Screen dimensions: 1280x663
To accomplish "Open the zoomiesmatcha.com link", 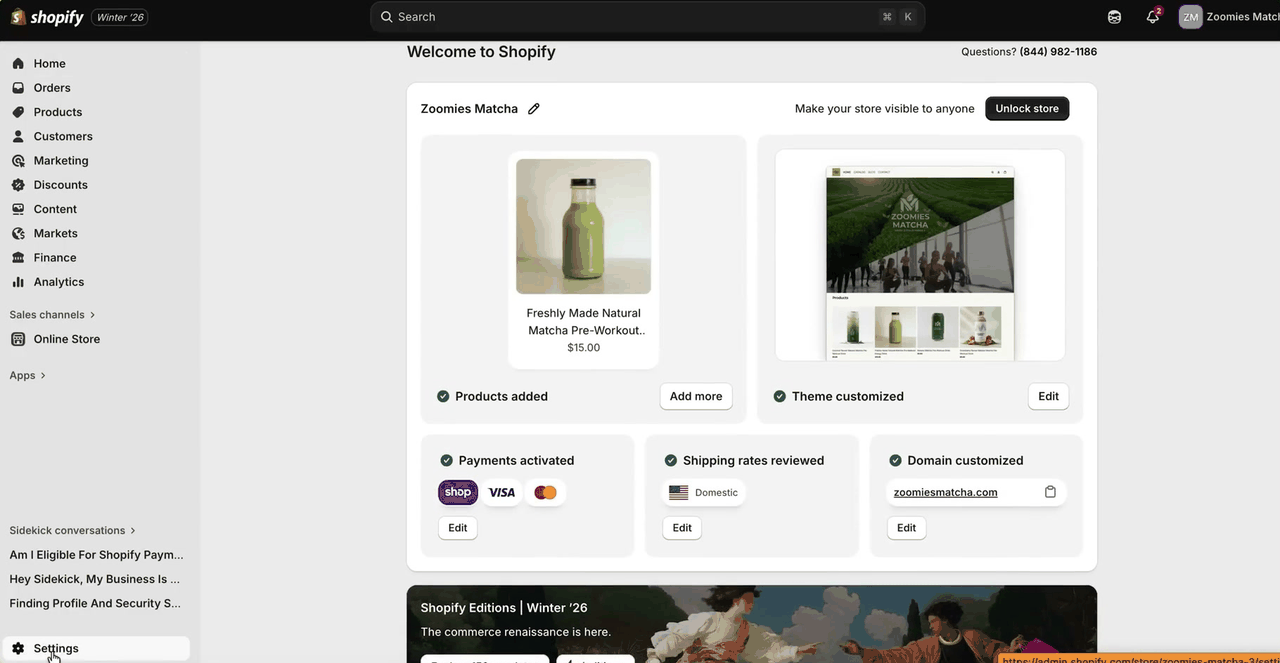I will click(945, 492).
